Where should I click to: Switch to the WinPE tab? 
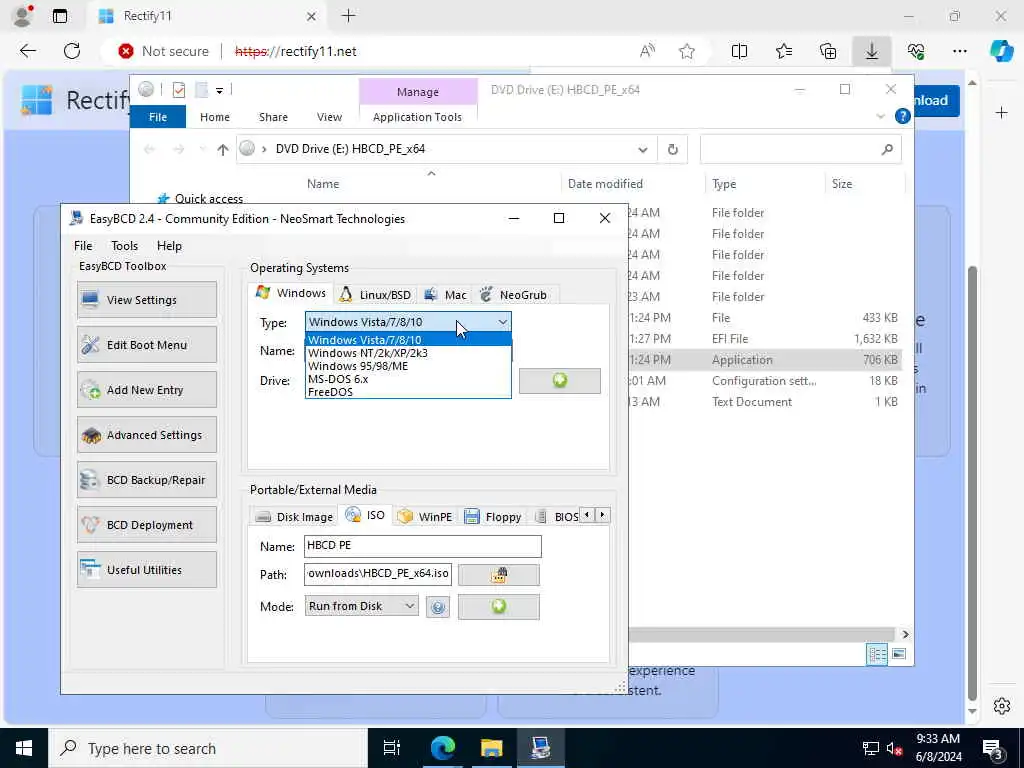click(x=424, y=517)
